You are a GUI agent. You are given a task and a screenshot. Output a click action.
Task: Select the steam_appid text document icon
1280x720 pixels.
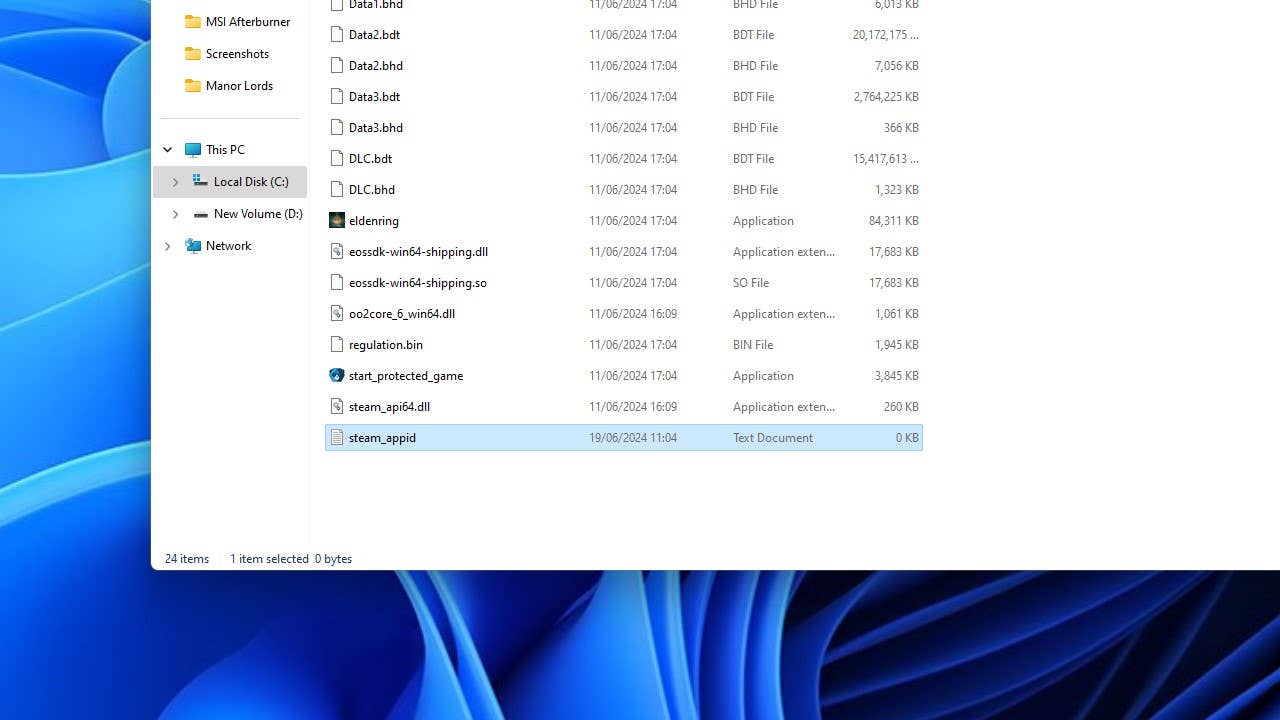337,438
